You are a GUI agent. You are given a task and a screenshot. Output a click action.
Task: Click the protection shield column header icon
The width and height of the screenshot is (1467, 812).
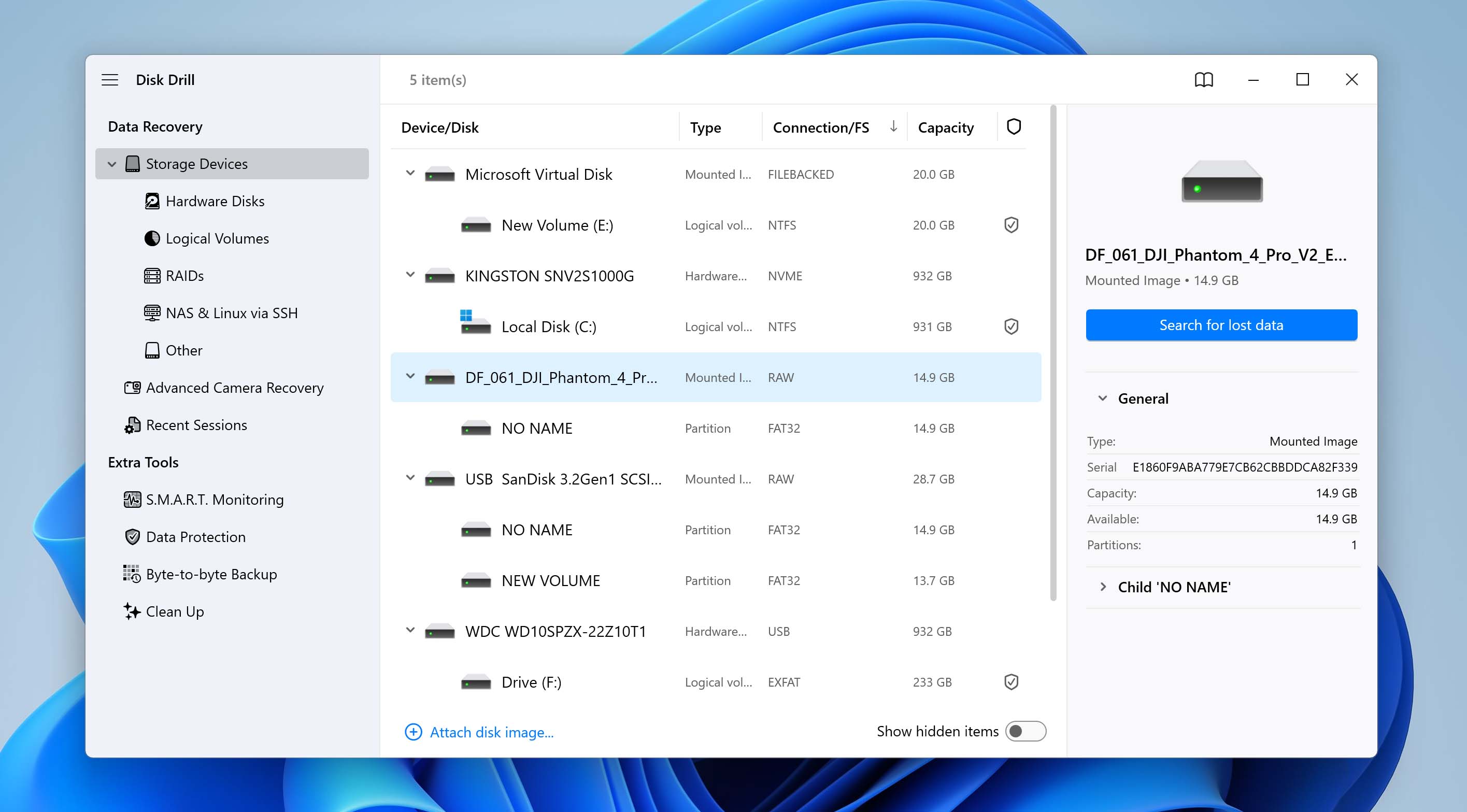(x=1014, y=126)
